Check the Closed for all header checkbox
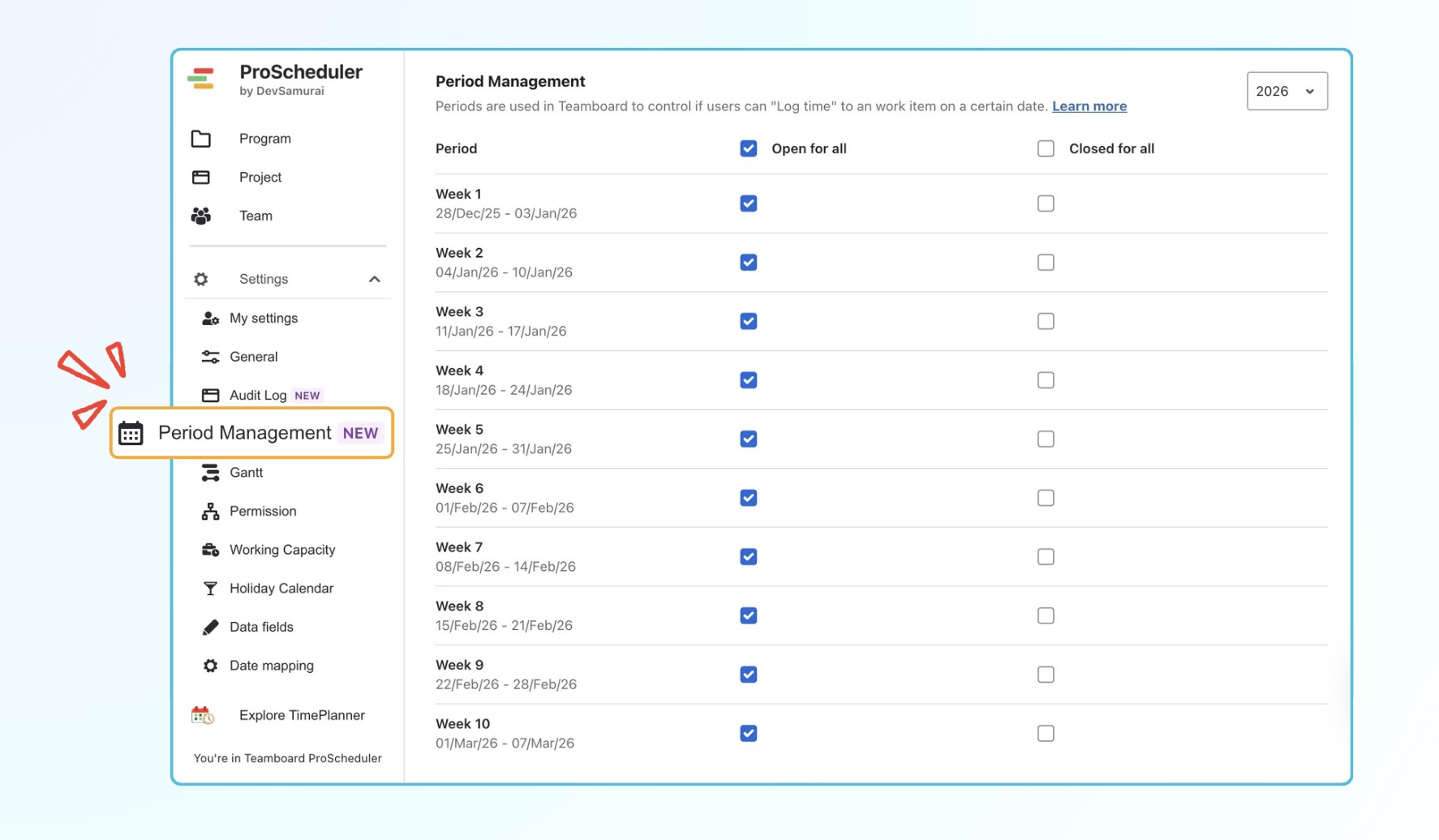Screen dimensions: 1439x840 click(x=1046, y=148)
